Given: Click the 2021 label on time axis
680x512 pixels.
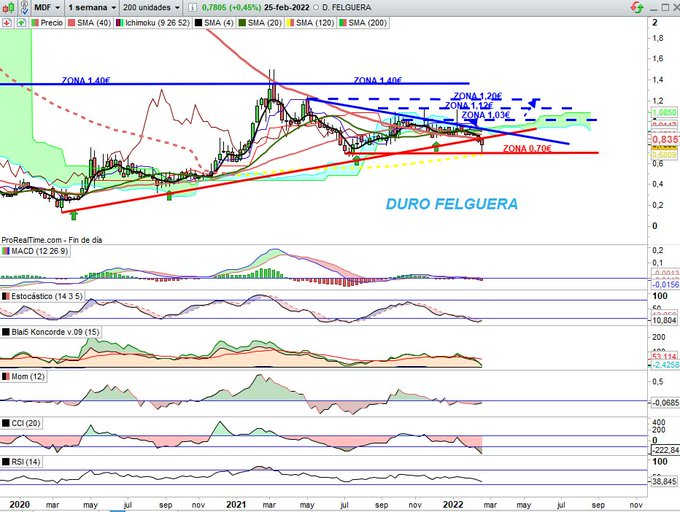Looking at the screenshot, I should [x=236, y=505].
